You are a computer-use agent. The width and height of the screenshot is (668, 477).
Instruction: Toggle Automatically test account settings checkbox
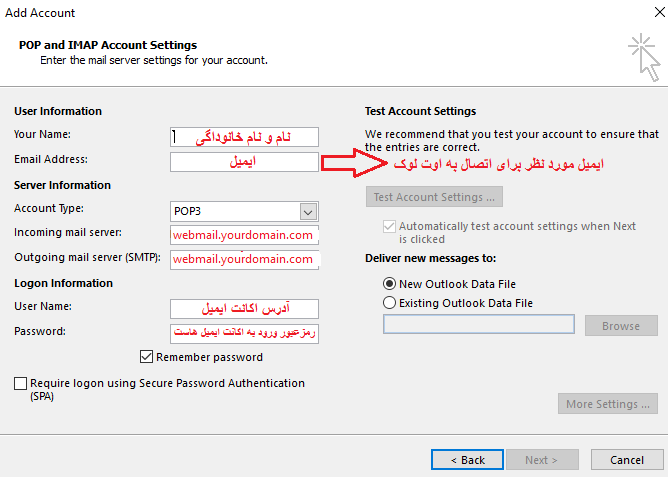[x=390, y=227]
